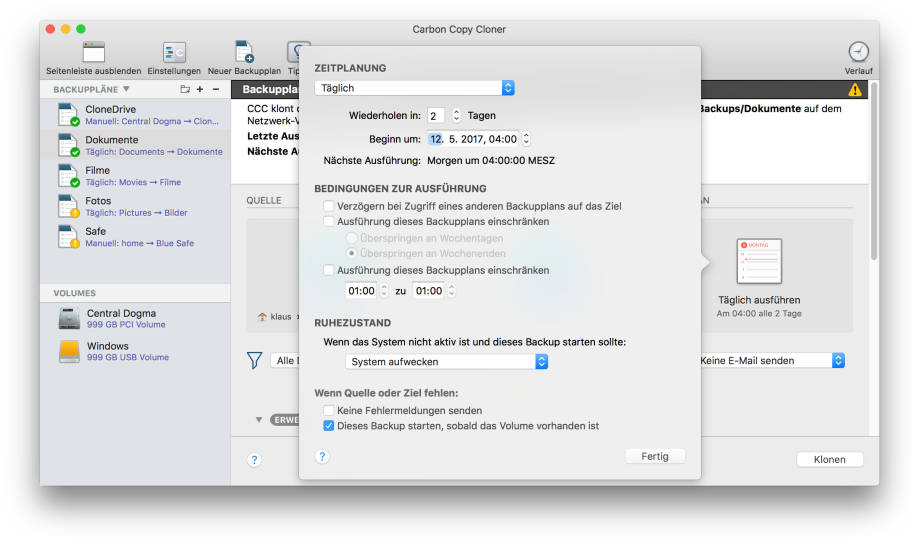915x538 pixels.
Task: Add a backup plan with the plus icon
Action: click(x=200, y=89)
